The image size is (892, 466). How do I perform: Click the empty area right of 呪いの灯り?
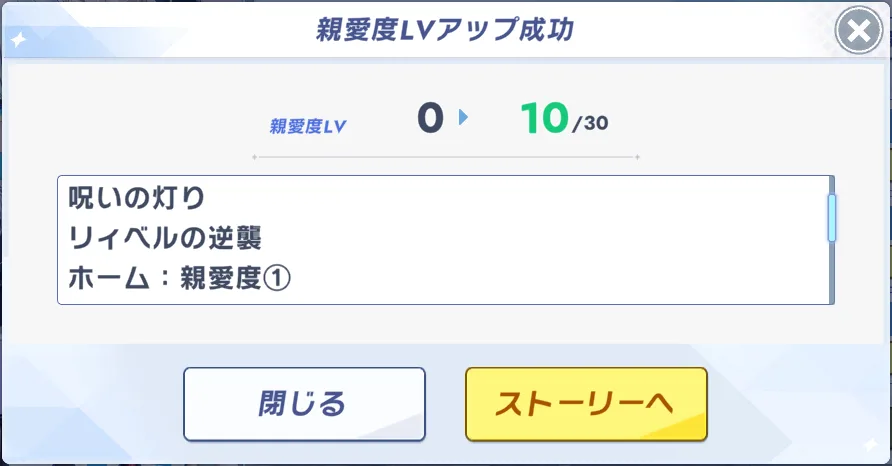[500, 199]
